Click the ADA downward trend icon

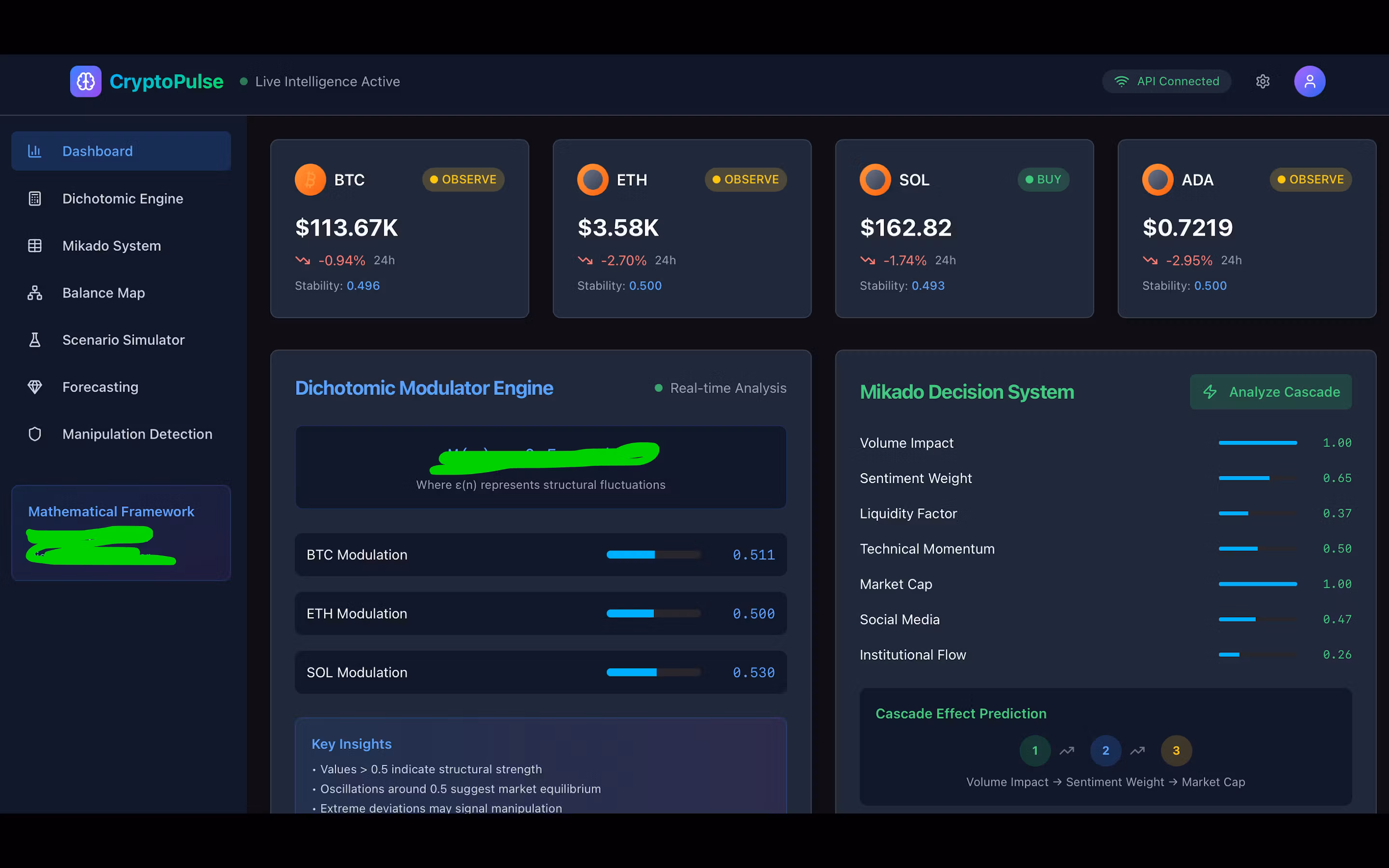click(1150, 260)
